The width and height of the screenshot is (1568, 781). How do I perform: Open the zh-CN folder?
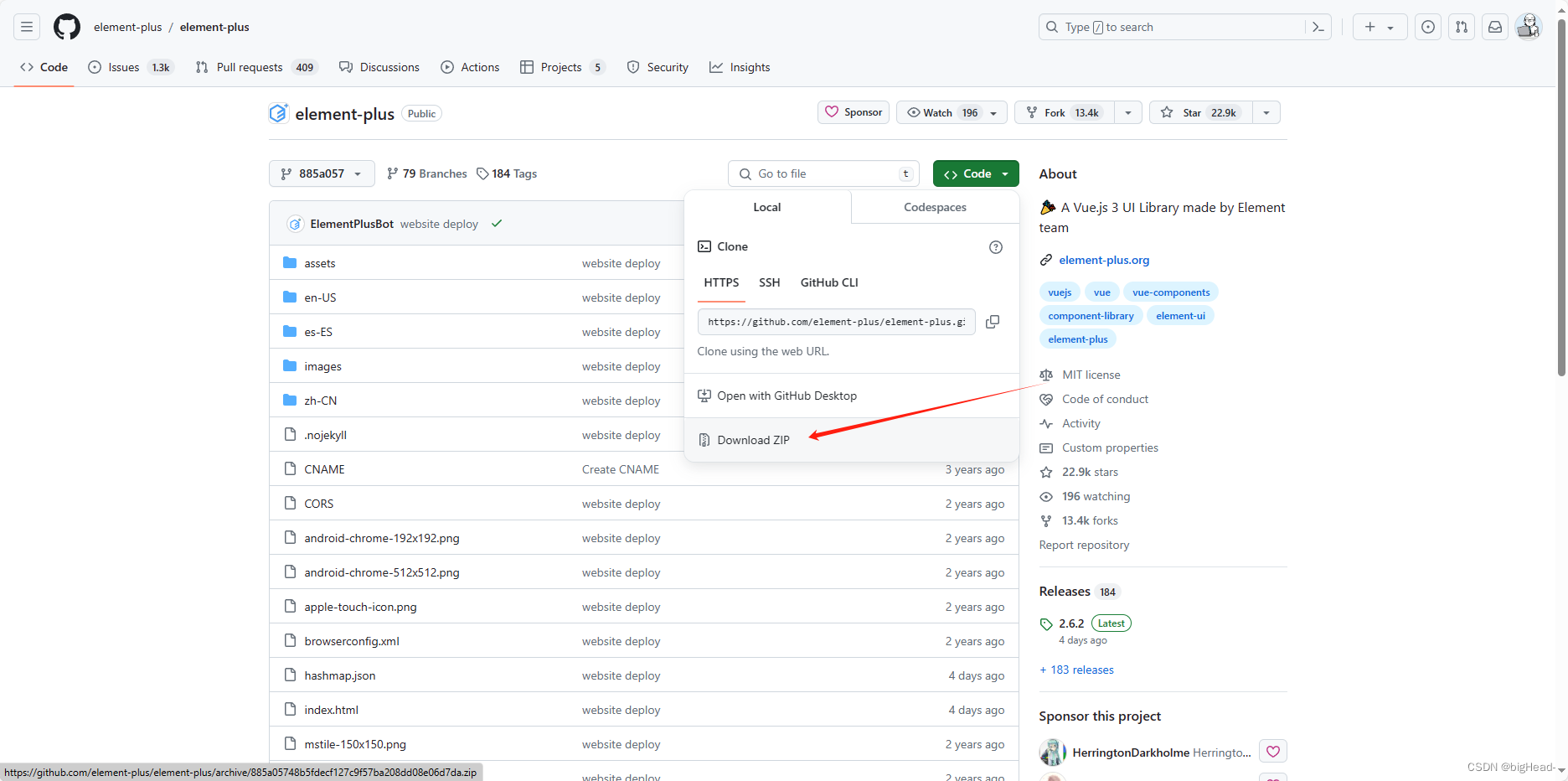pyautogui.click(x=321, y=401)
